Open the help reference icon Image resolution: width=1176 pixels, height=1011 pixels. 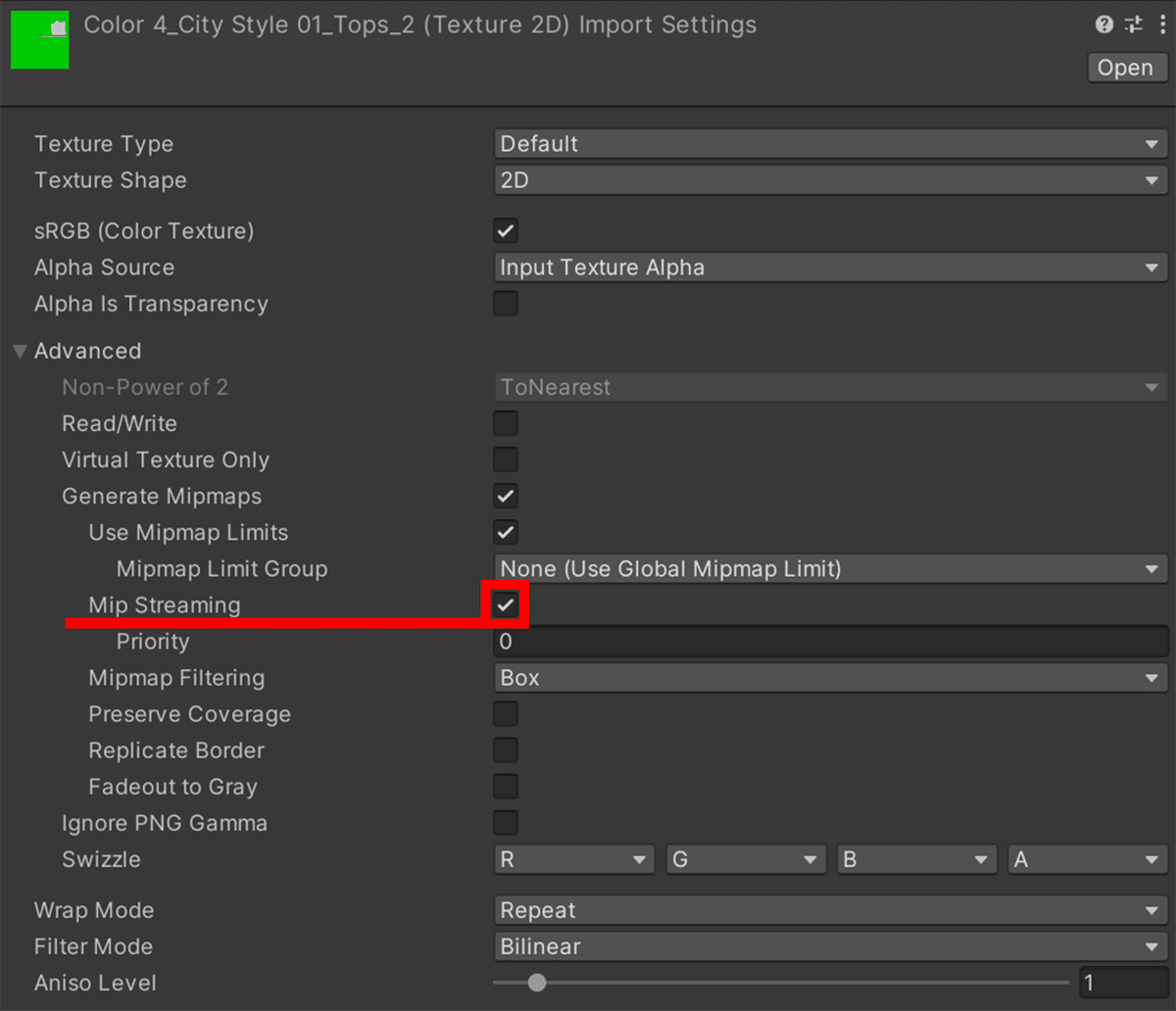pyautogui.click(x=1104, y=25)
